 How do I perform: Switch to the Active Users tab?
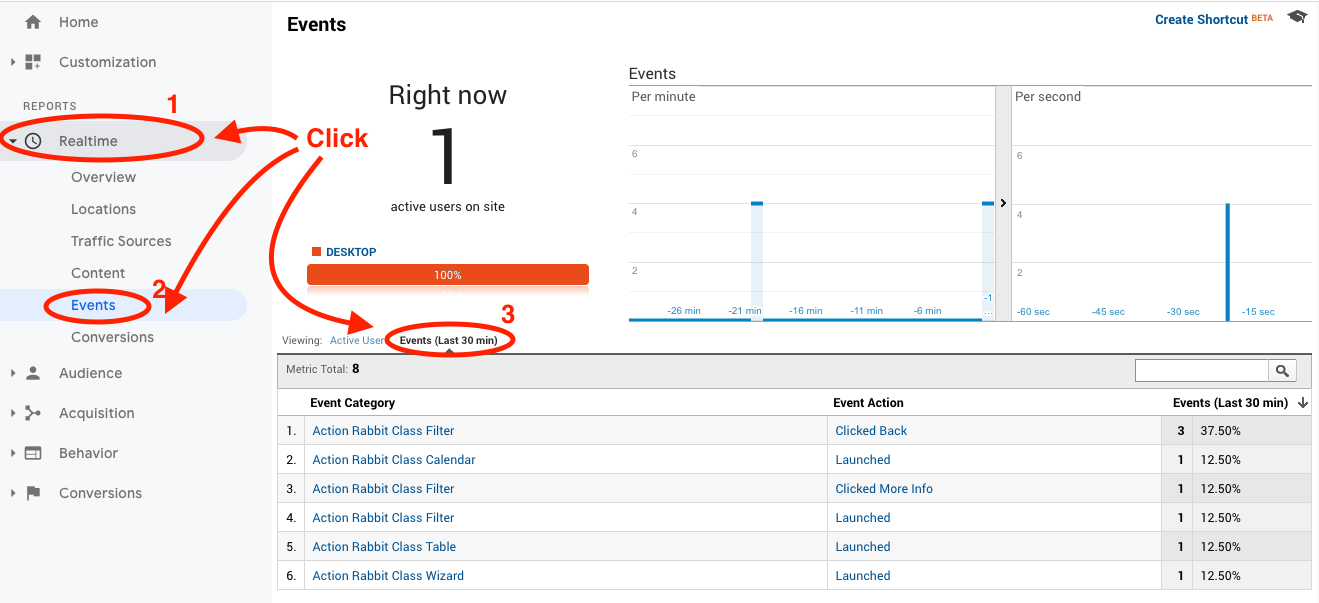(x=357, y=340)
